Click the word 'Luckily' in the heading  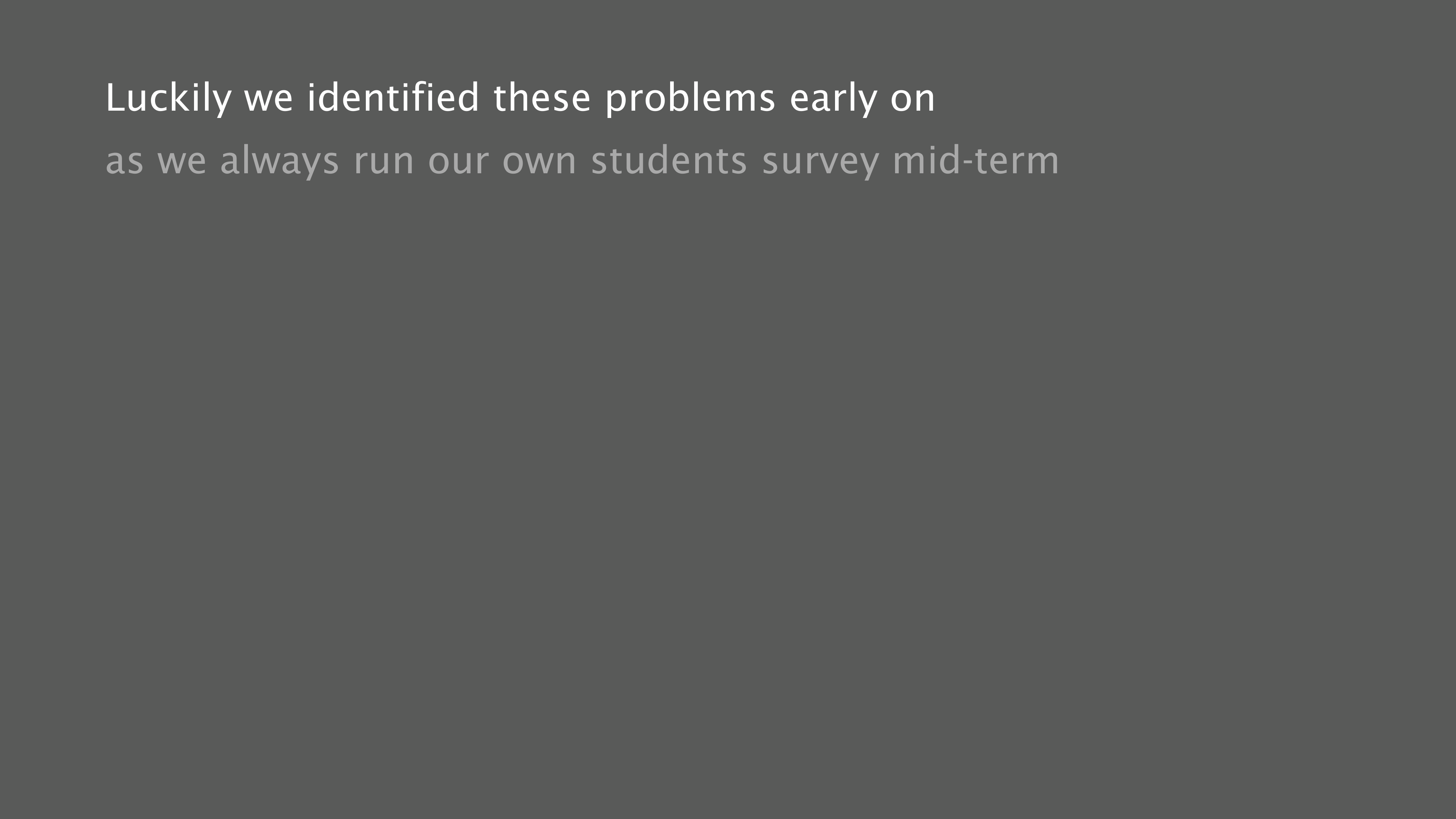point(169,98)
